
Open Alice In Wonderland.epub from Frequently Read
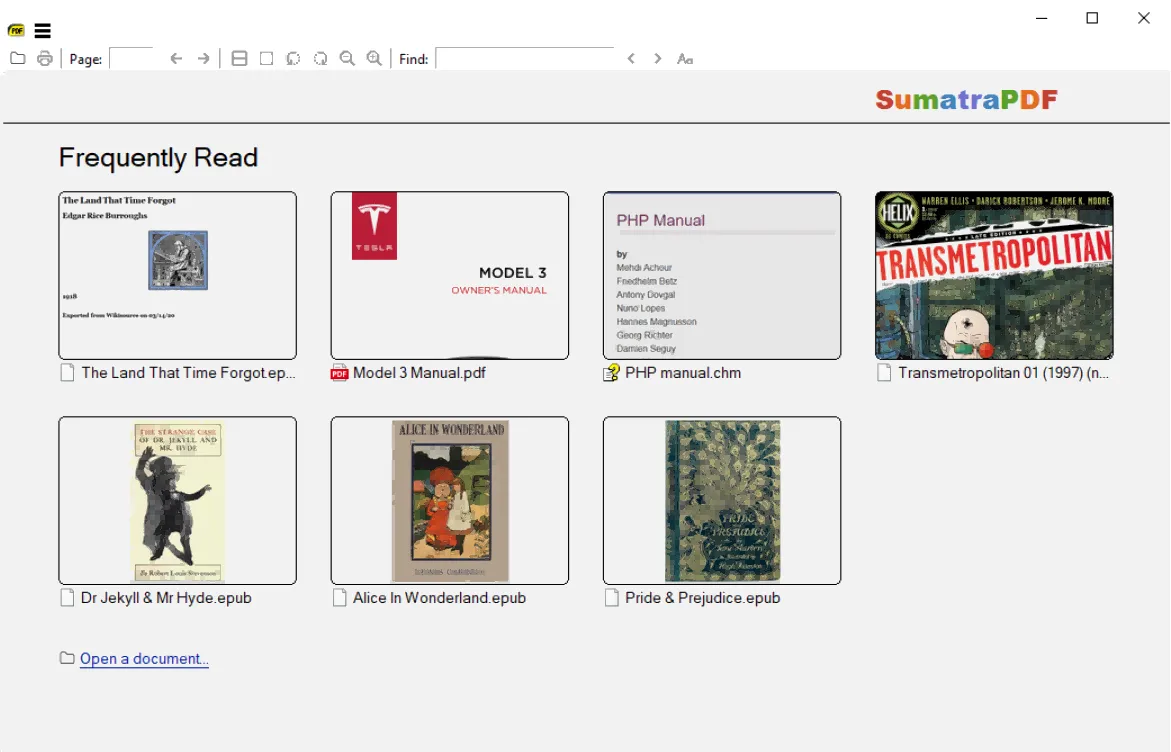pyautogui.click(x=449, y=500)
